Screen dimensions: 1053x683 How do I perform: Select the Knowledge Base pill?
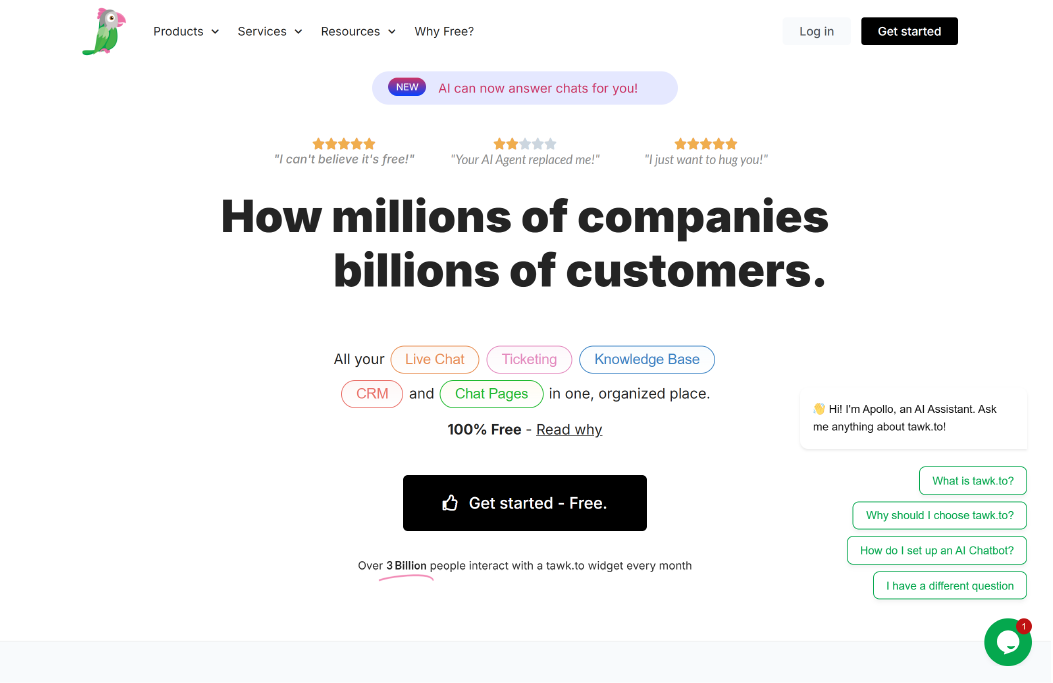click(x=646, y=359)
